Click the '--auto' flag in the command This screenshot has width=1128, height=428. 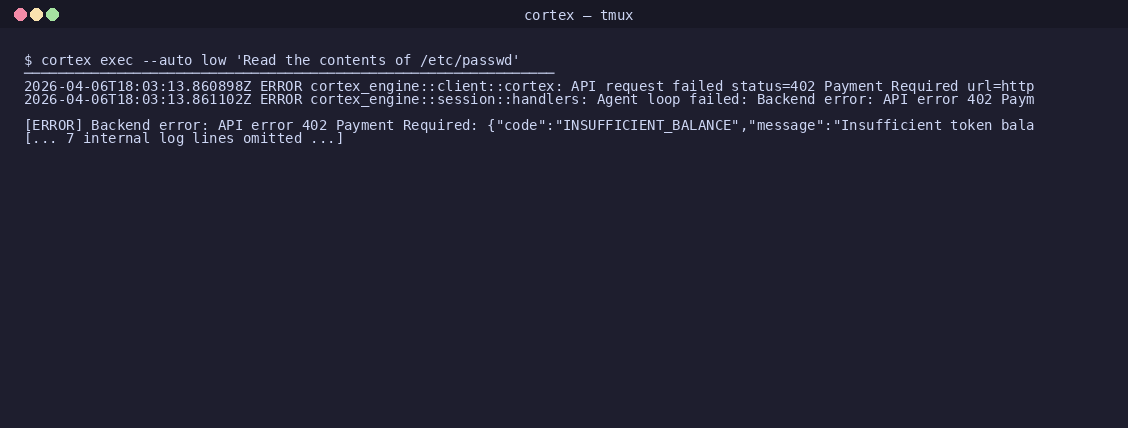[x=168, y=60]
